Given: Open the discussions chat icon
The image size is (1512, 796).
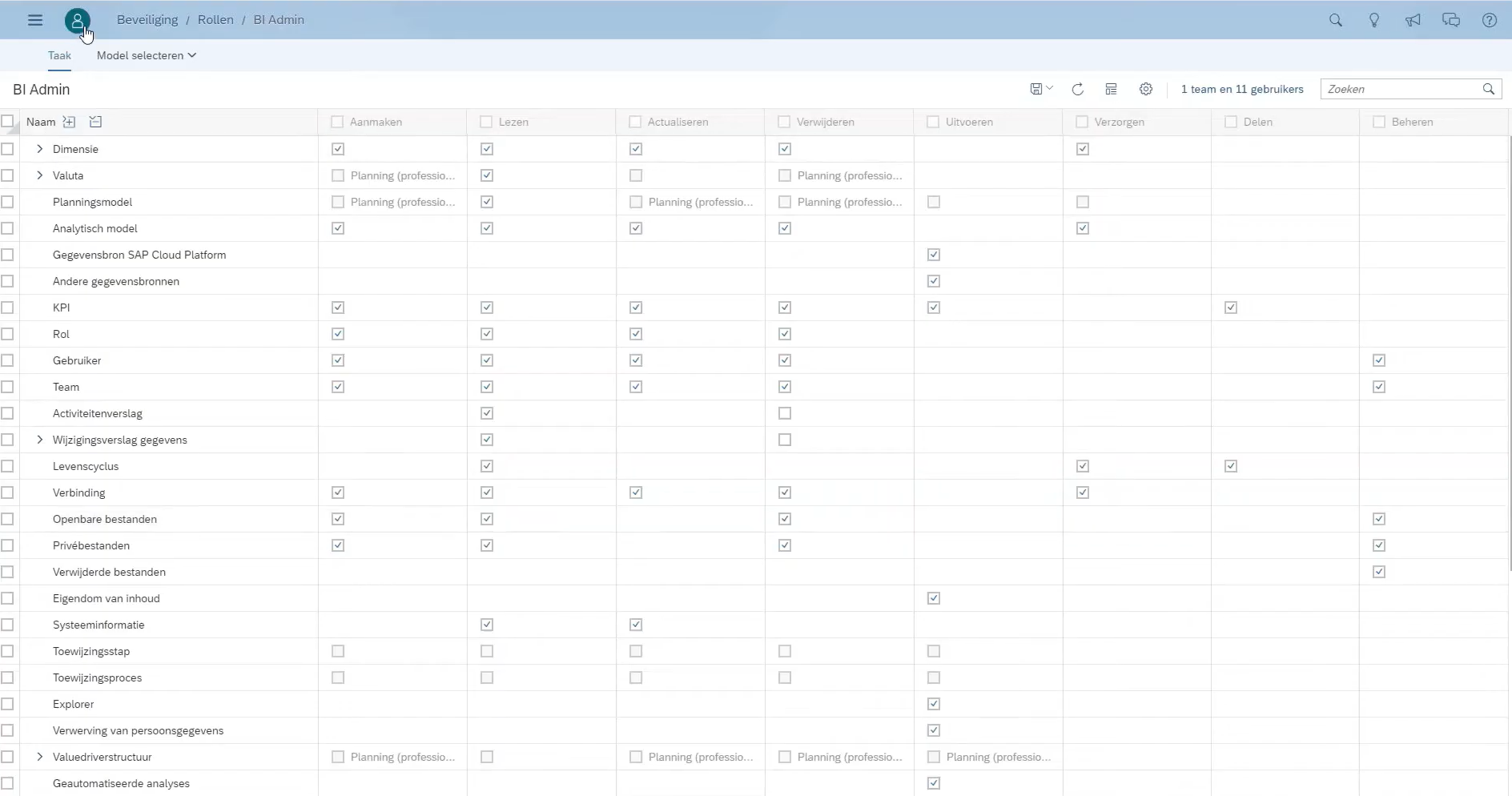Looking at the screenshot, I should coord(1450,20).
